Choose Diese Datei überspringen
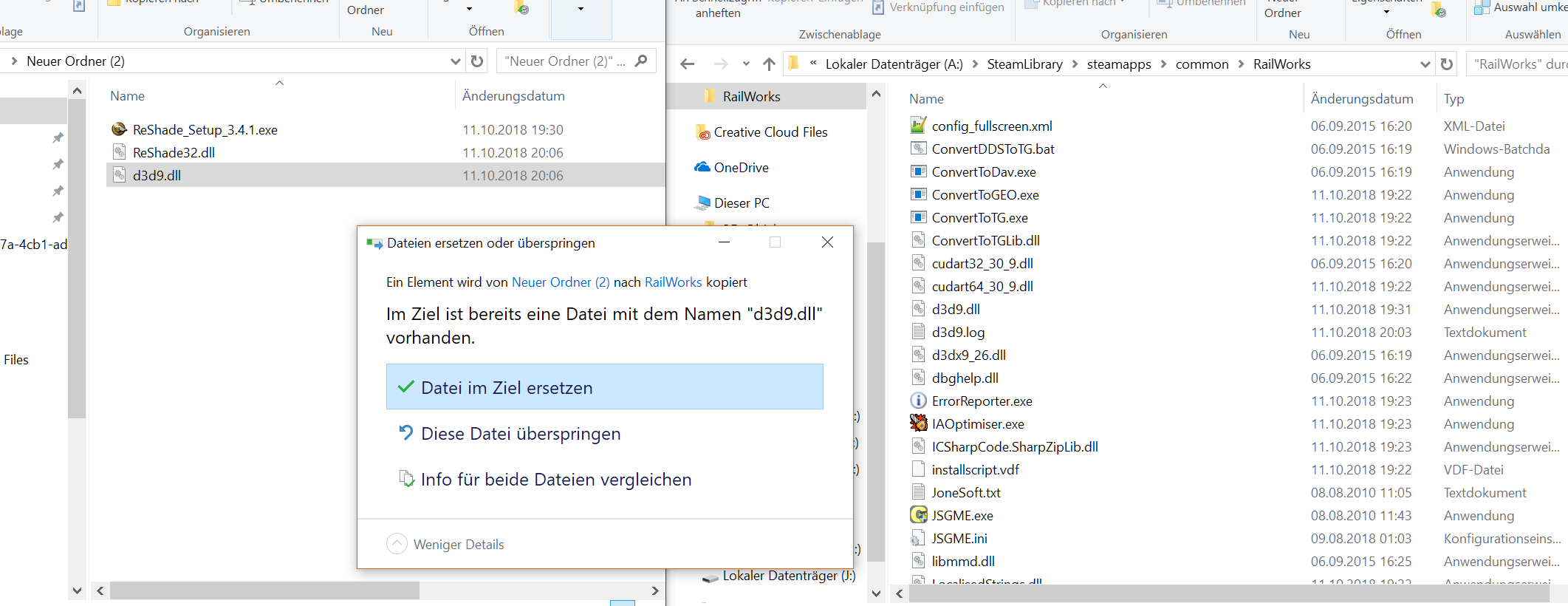 pos(604,433)
